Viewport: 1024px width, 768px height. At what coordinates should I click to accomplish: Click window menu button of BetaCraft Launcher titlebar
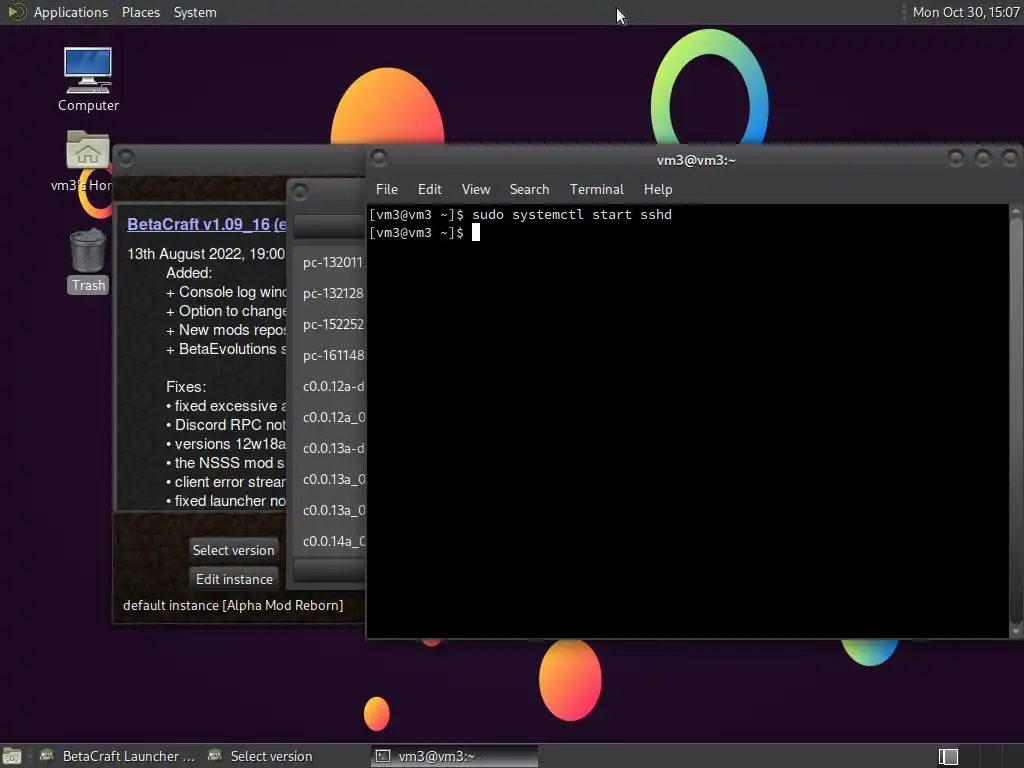(x=127, y=158)
